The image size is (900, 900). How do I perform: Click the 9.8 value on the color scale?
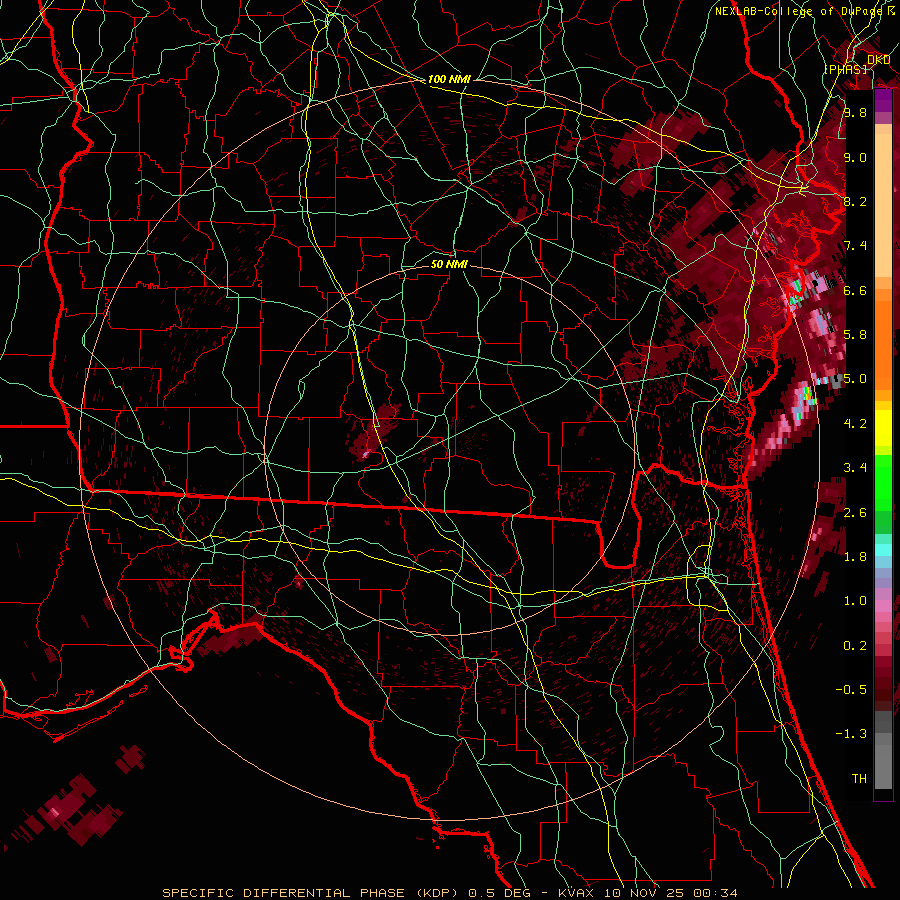[x=855, y=112]
